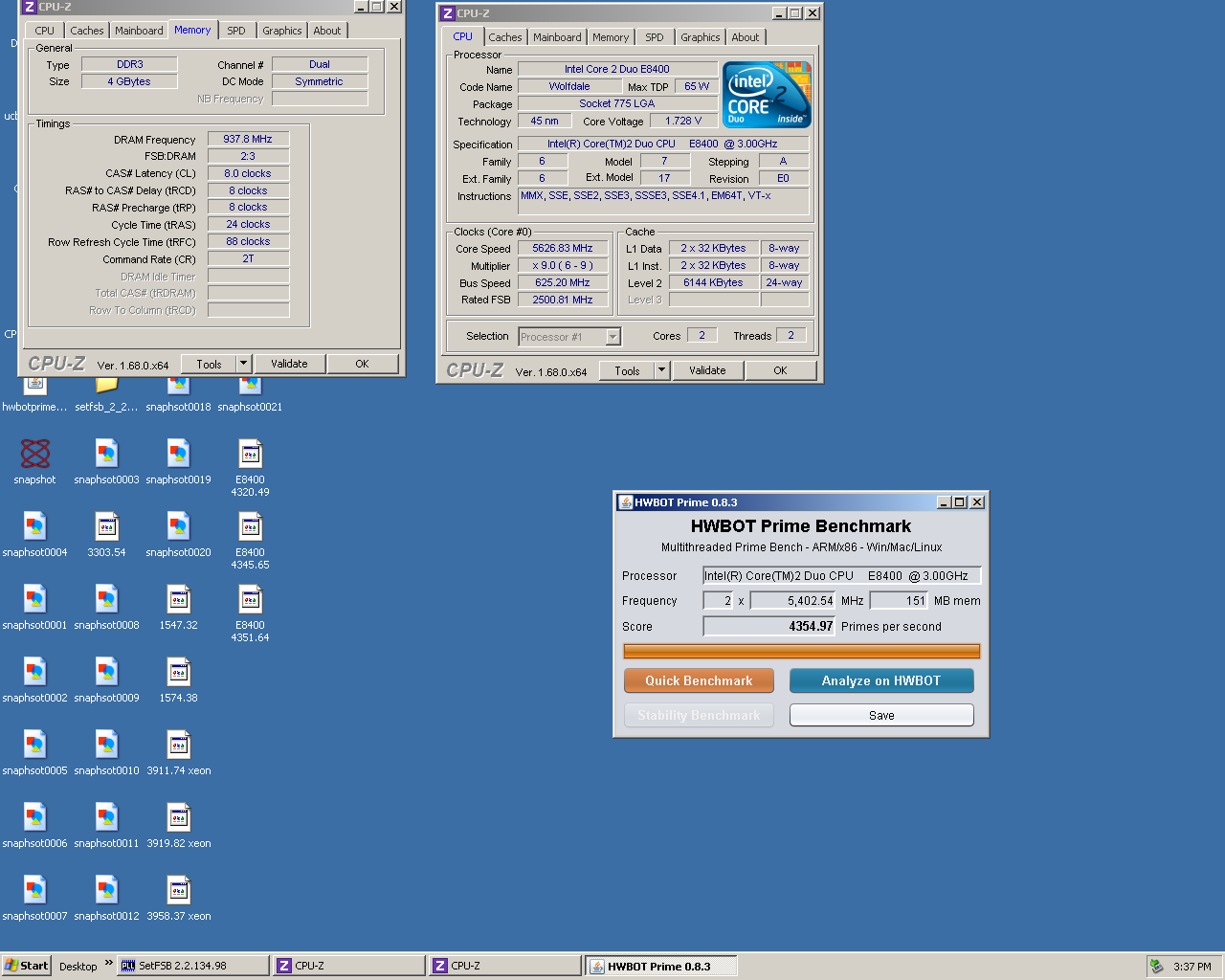The image size is (1225, 980).
Task: Click the Core Speed value 5626.83 MHz
Action: (x=563, y=248)
